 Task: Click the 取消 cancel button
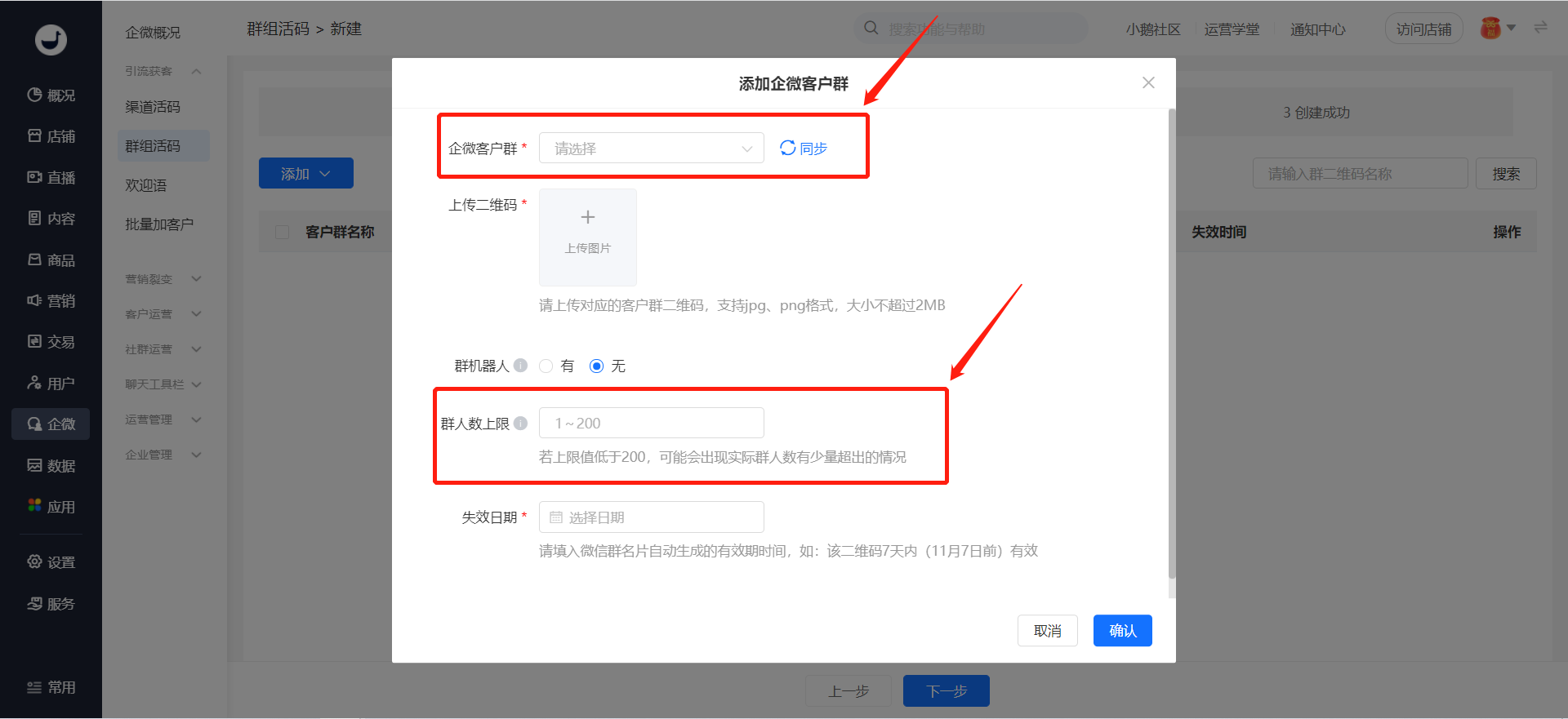(1048, 630)
